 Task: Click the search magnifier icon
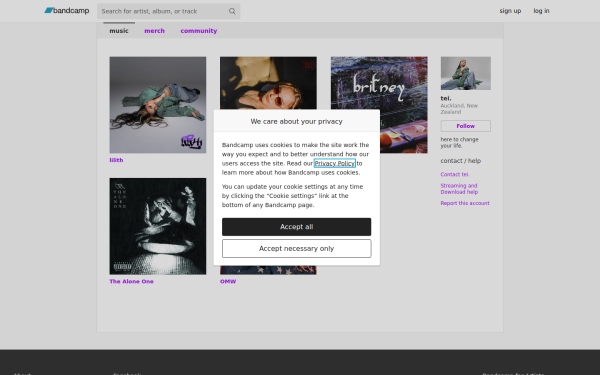pos(232,11)
